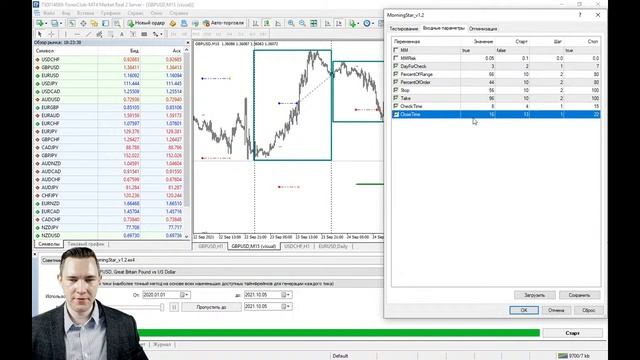640x360 pixels.
Task: Toggle the Terminal panel icon
Action: (x=105, y=23)
